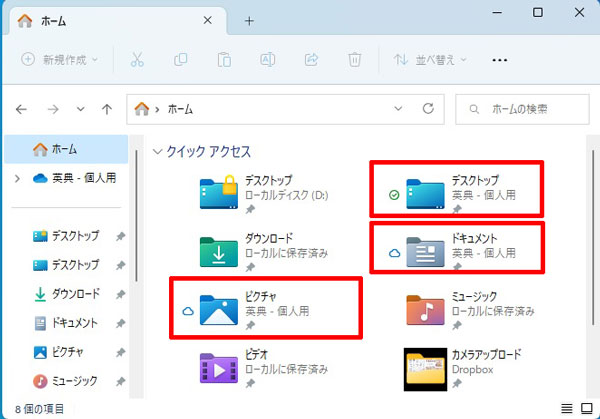Click the paste clipboard icon
This screenshot has height=419, width=600.
224,60
